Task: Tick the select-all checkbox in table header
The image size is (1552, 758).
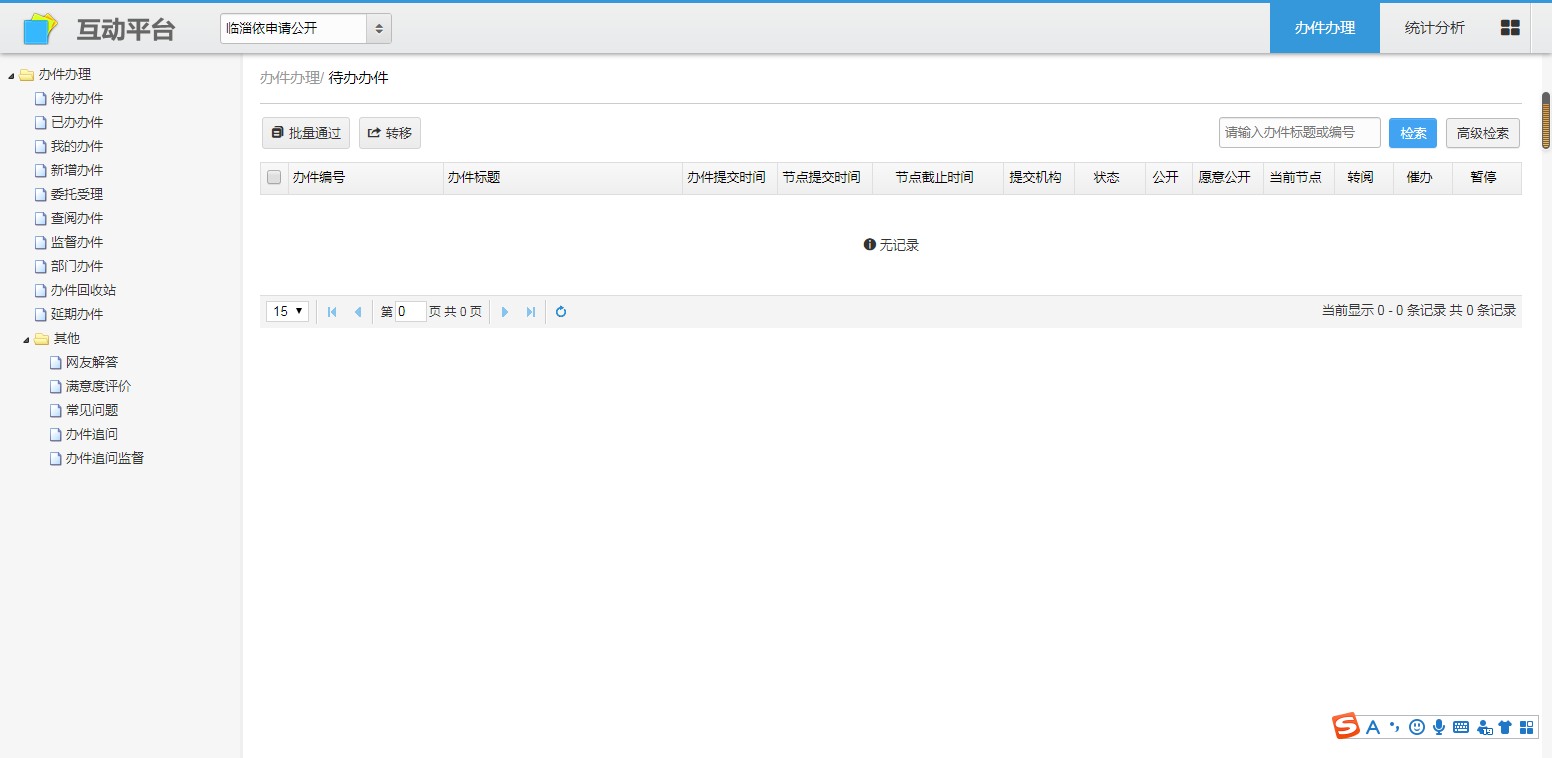Action: pos(274,178)
